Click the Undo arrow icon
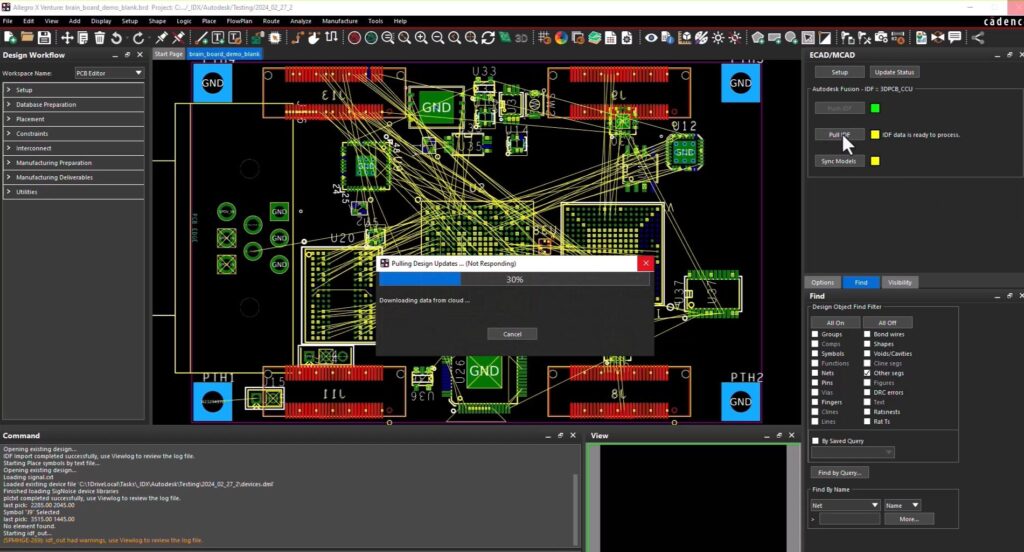The height and width of the screenshot is (552, 1024). click(x=116, y=38)
